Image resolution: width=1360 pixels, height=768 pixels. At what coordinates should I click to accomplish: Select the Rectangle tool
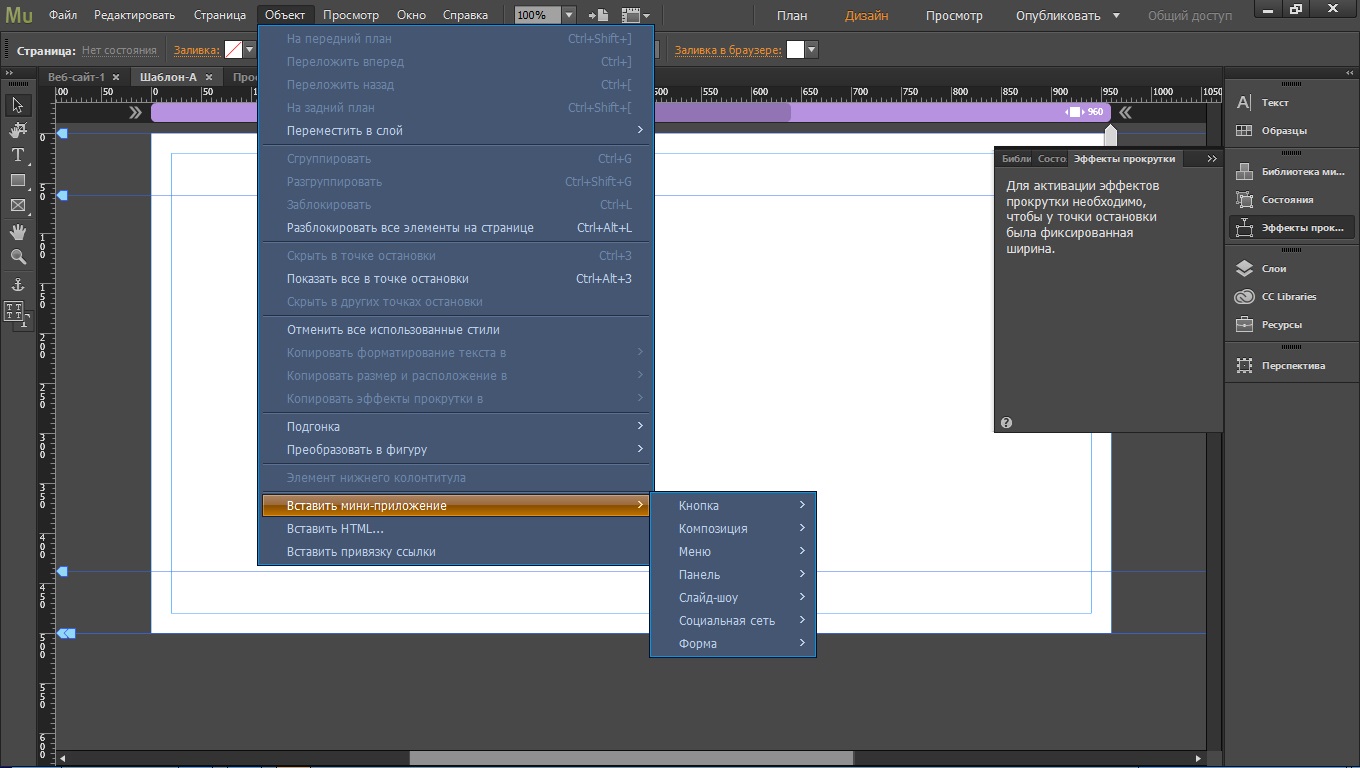coord(18,180)
